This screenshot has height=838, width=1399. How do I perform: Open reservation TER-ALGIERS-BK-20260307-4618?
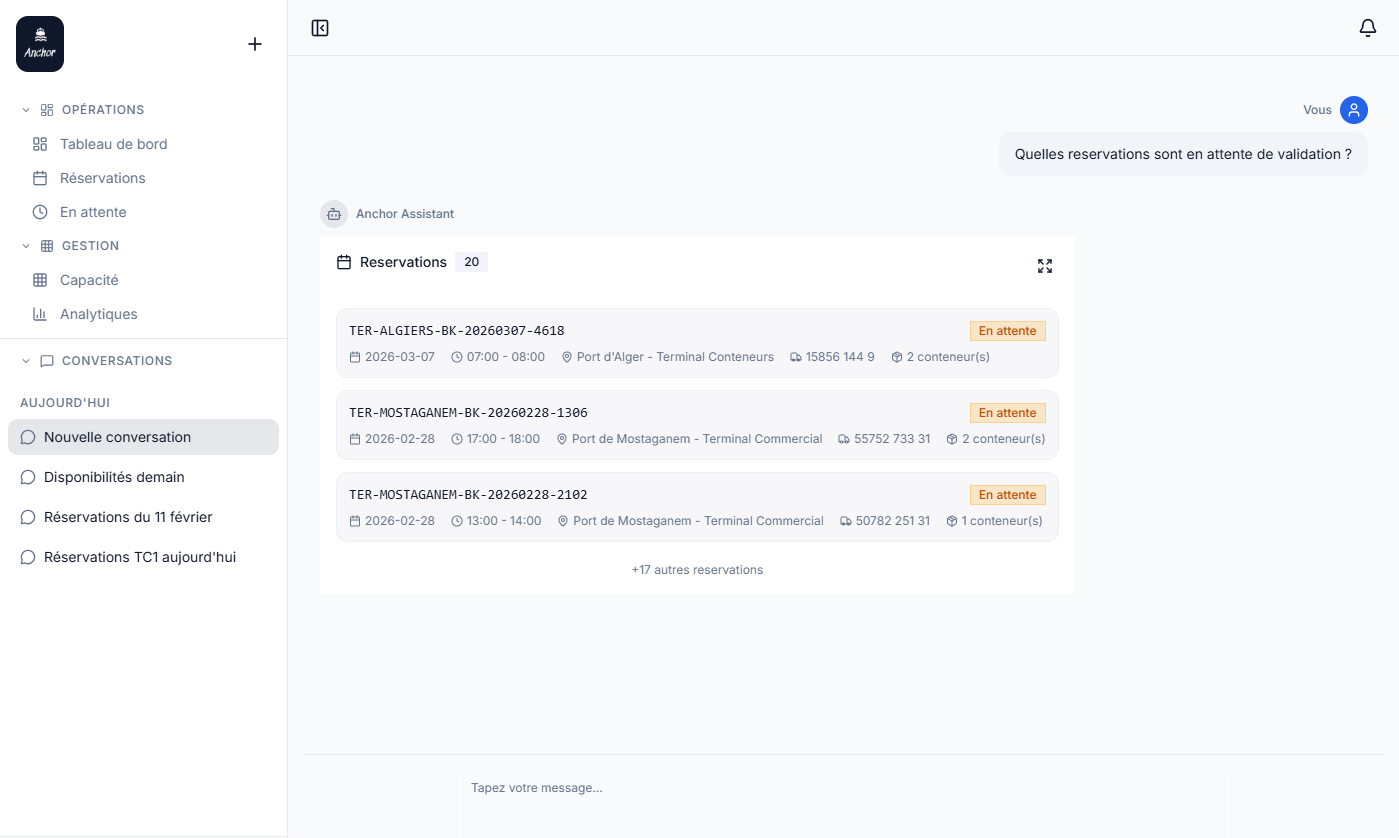[x=697, y=343]
